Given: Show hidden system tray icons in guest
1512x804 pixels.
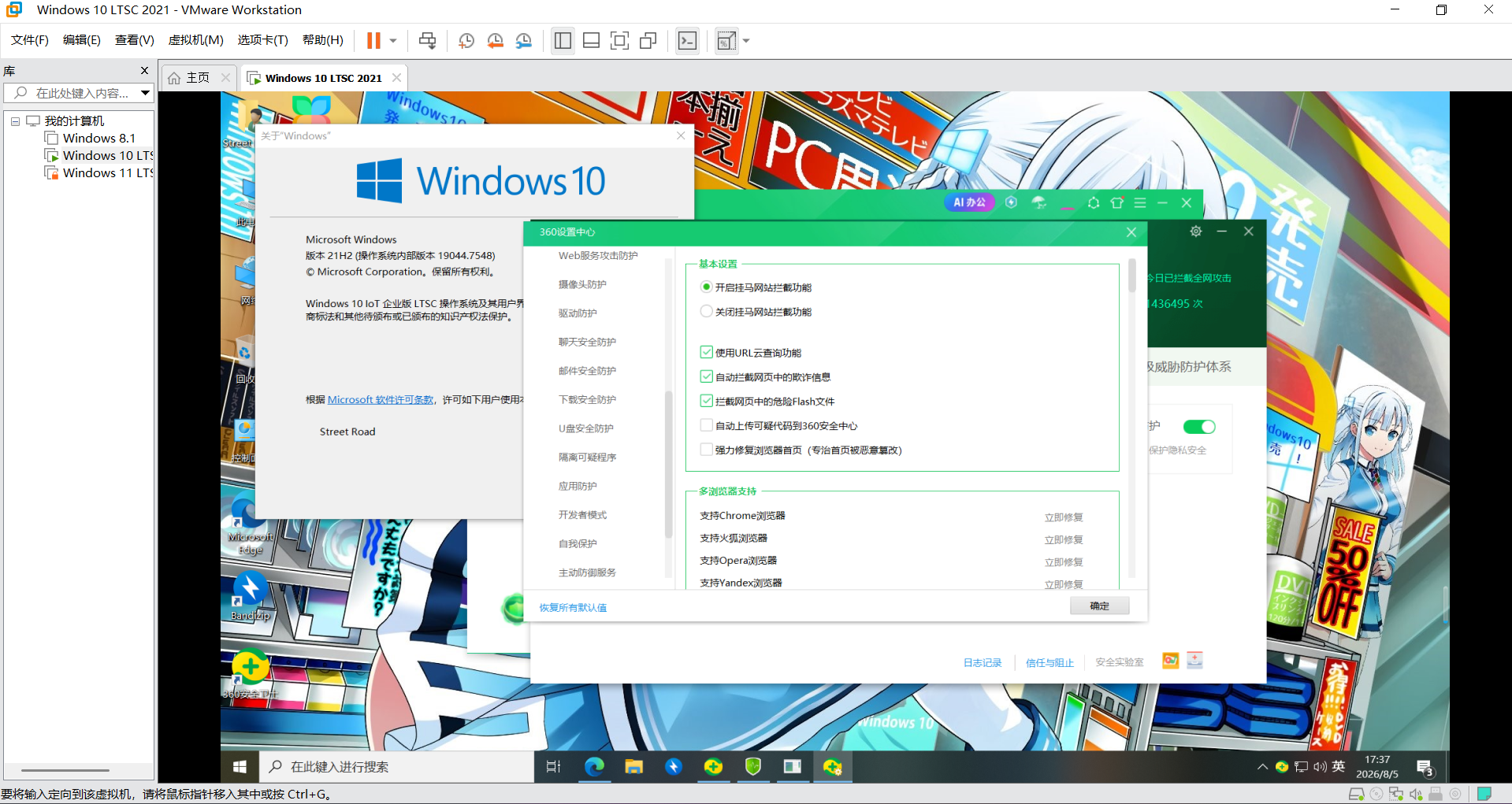Looking at the screenshot, I should [x=1262, y=766].
